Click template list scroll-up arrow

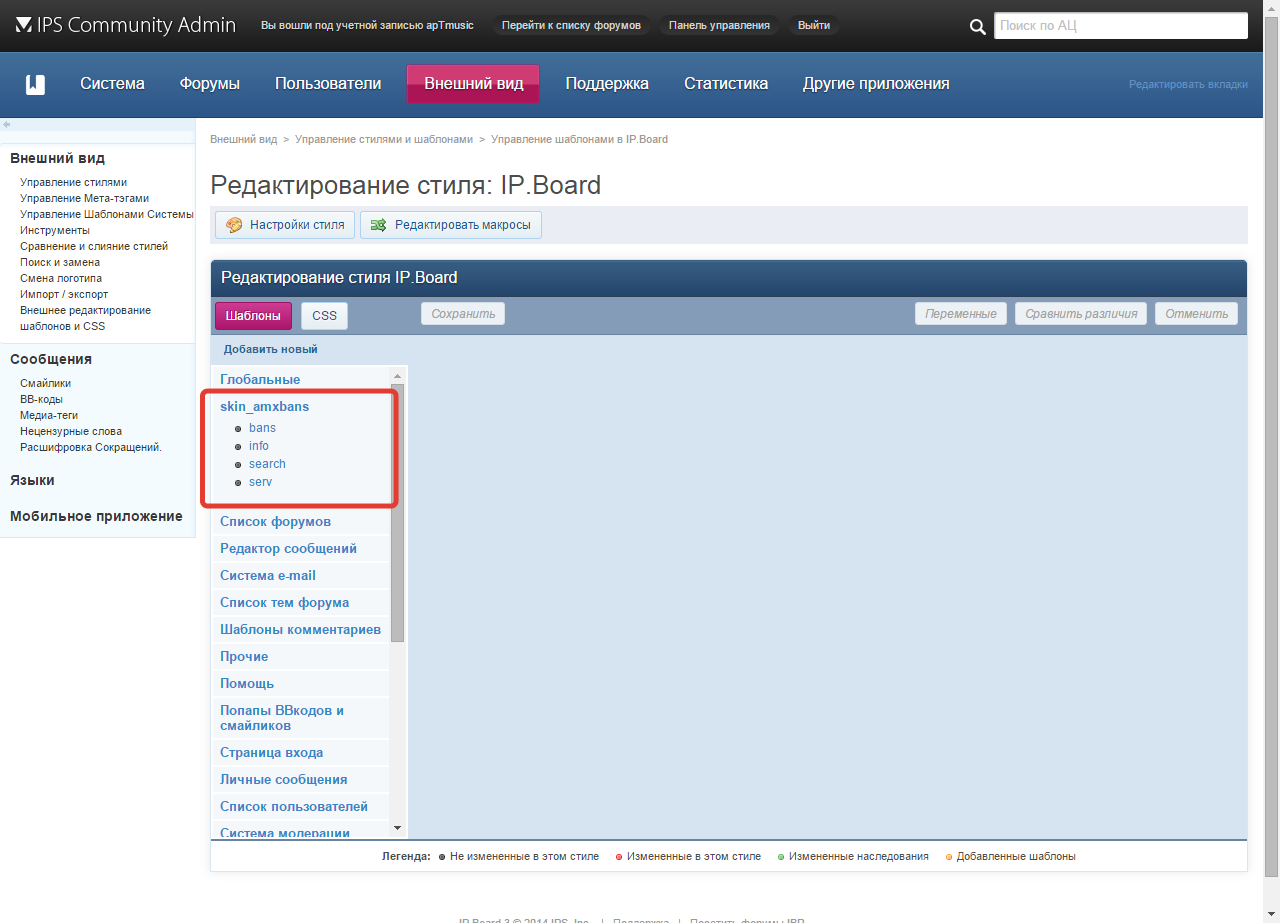tap(397, 376)
